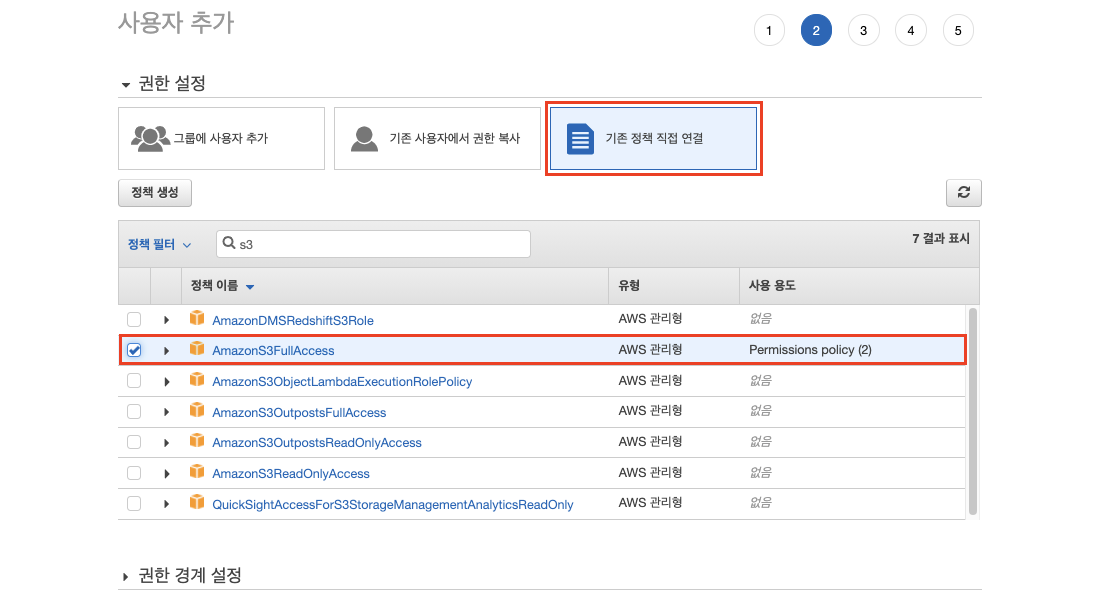Check the AmazonDMSRedshiftS3Role checkbox

(x=134, y=319)
